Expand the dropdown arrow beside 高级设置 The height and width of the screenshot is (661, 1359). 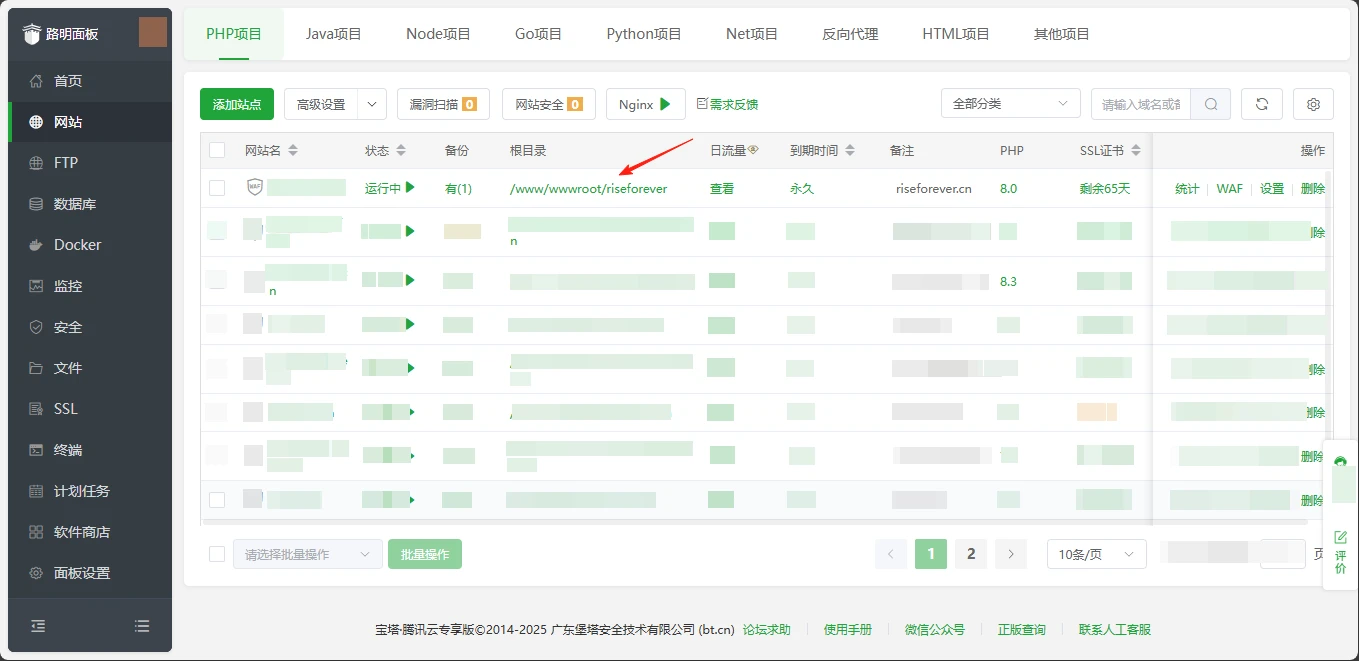pos(372,104)
